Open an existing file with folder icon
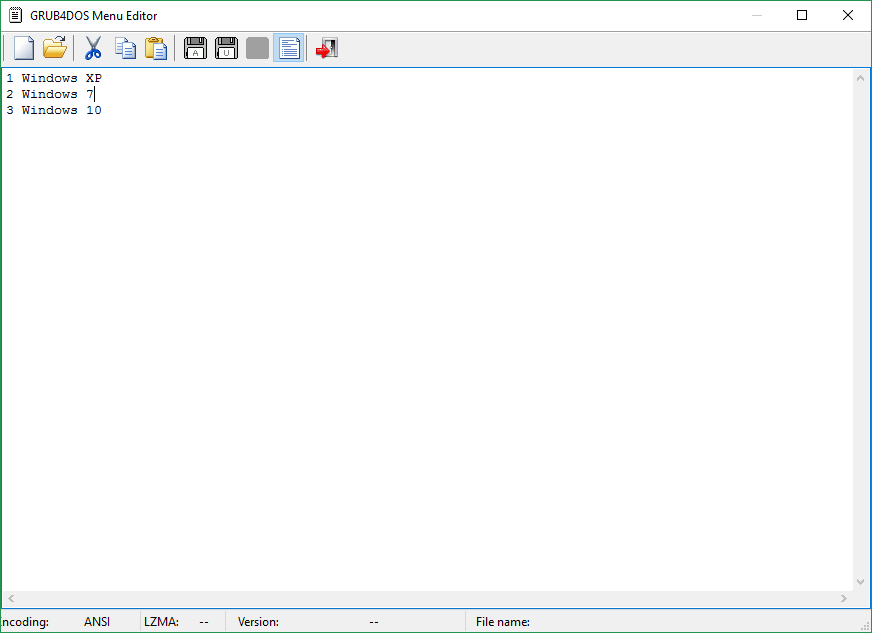This screenshot has width=872, height=633. coord(54,48)
